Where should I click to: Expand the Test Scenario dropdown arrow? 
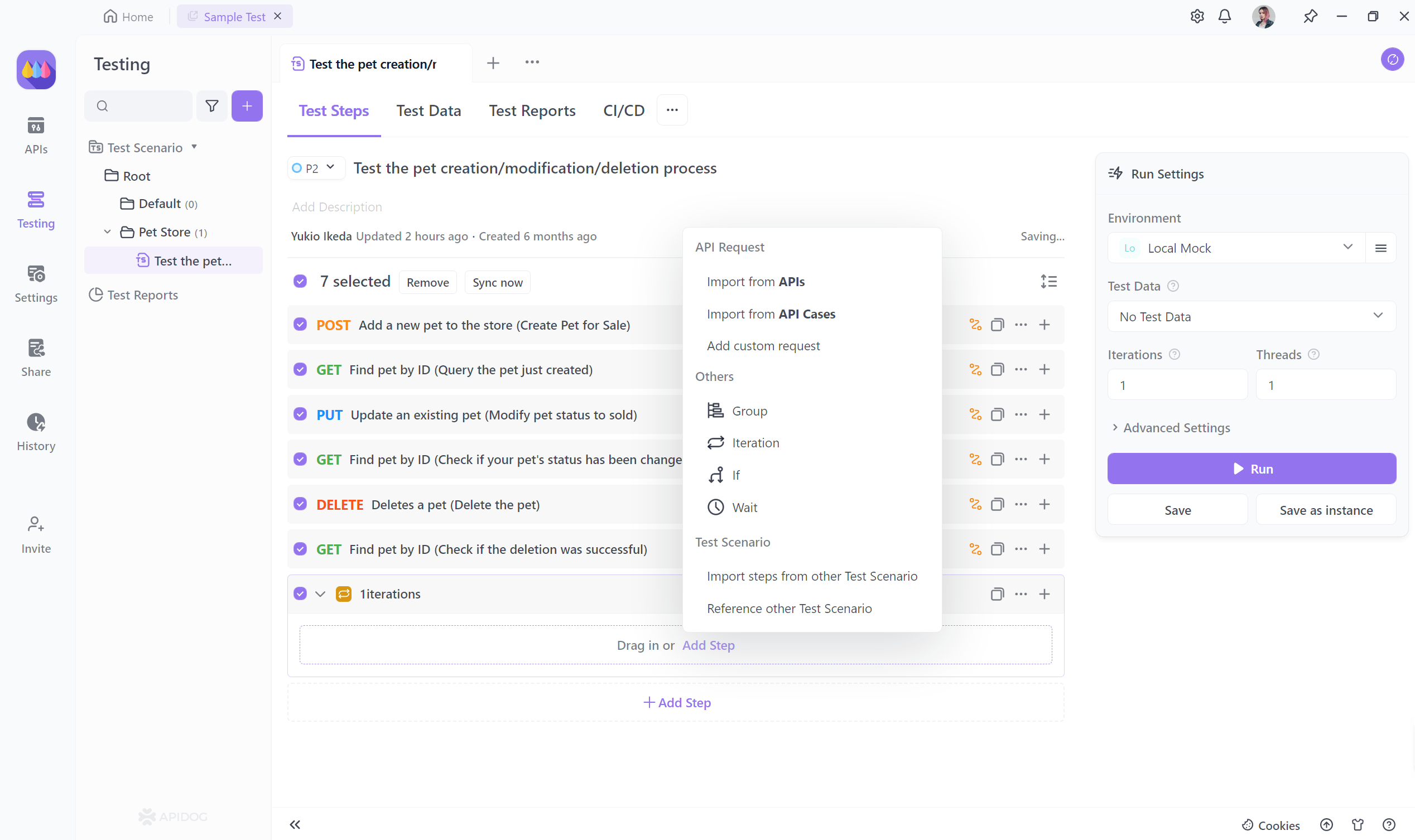click(x=195, y=148)
